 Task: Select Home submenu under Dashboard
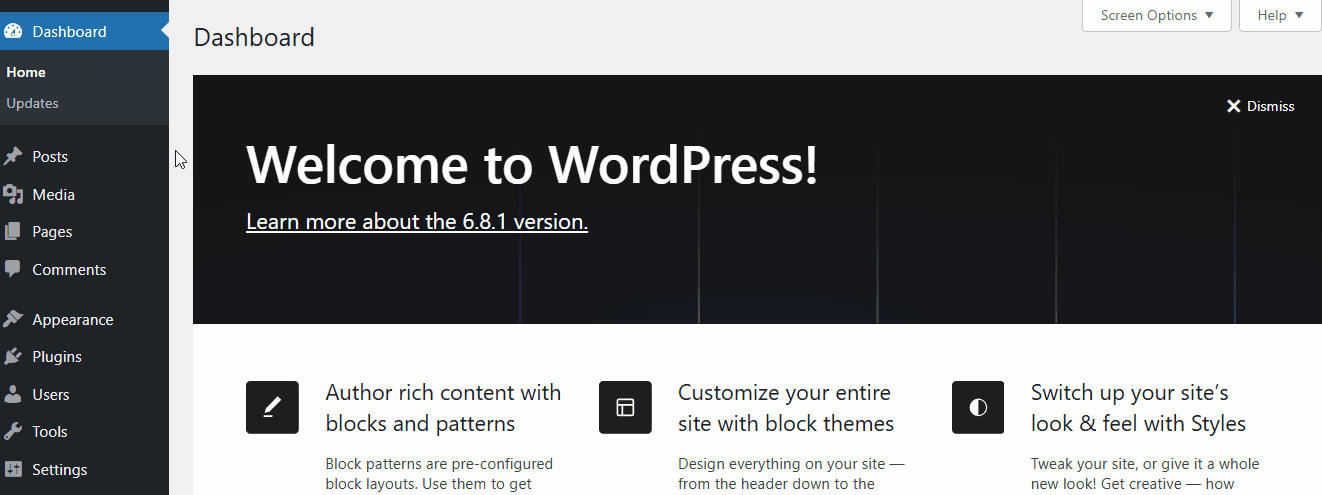click(x=26, y=72)
